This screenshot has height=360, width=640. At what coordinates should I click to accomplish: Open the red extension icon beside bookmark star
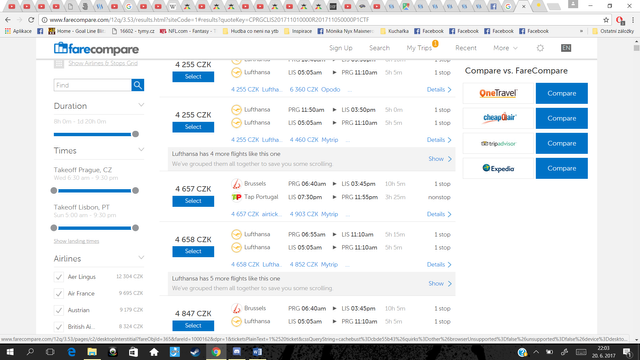[620, 20]
